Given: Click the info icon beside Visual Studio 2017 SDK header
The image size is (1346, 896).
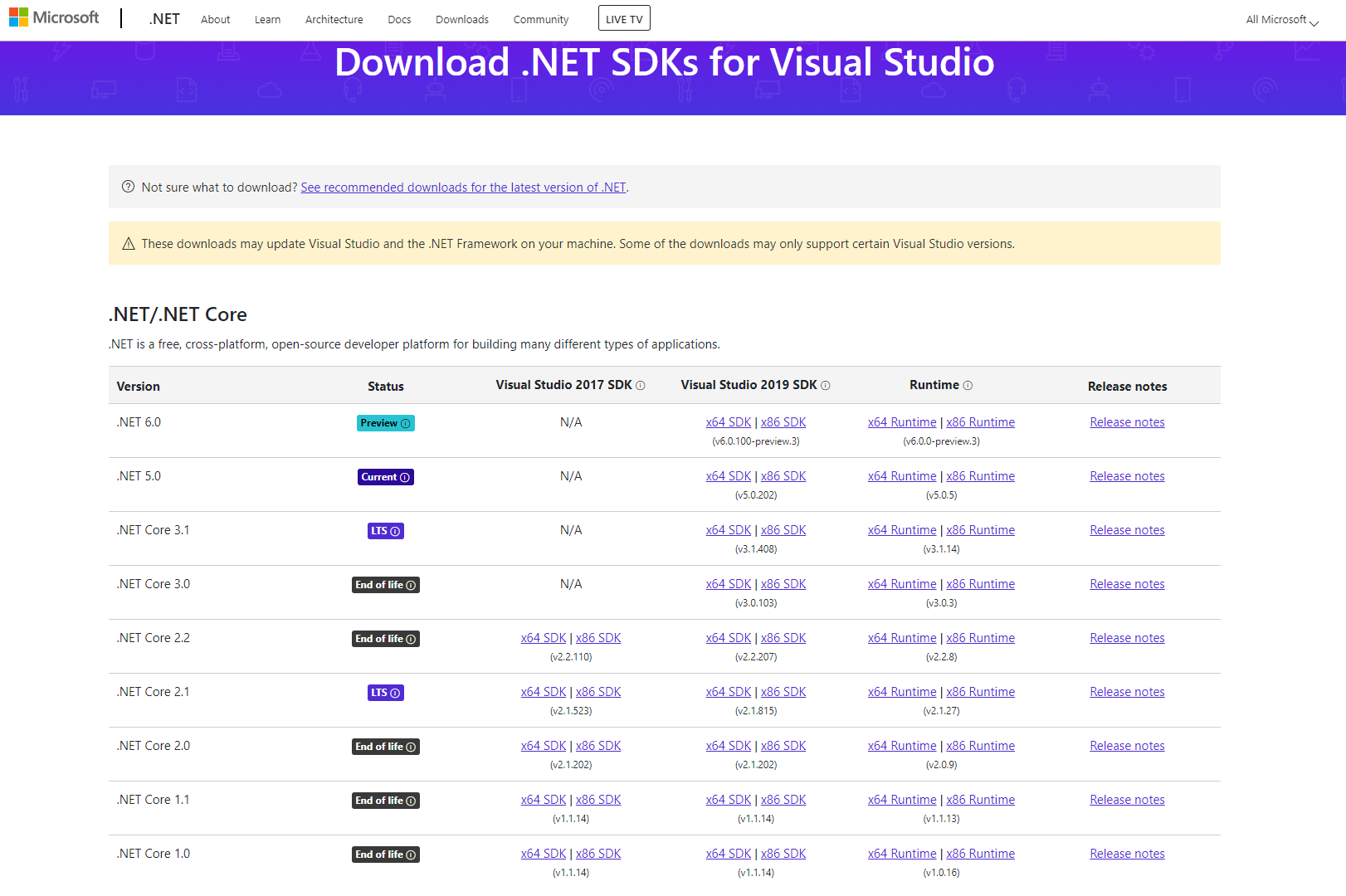Looking at the screenshot, I should pos(640,385).
